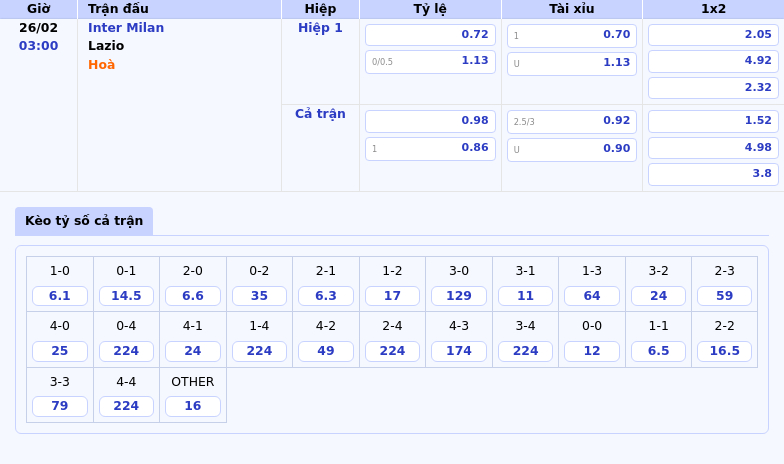
Task: Pick the 1-1 score odds 6.5
Action: (x=658, y=350)
